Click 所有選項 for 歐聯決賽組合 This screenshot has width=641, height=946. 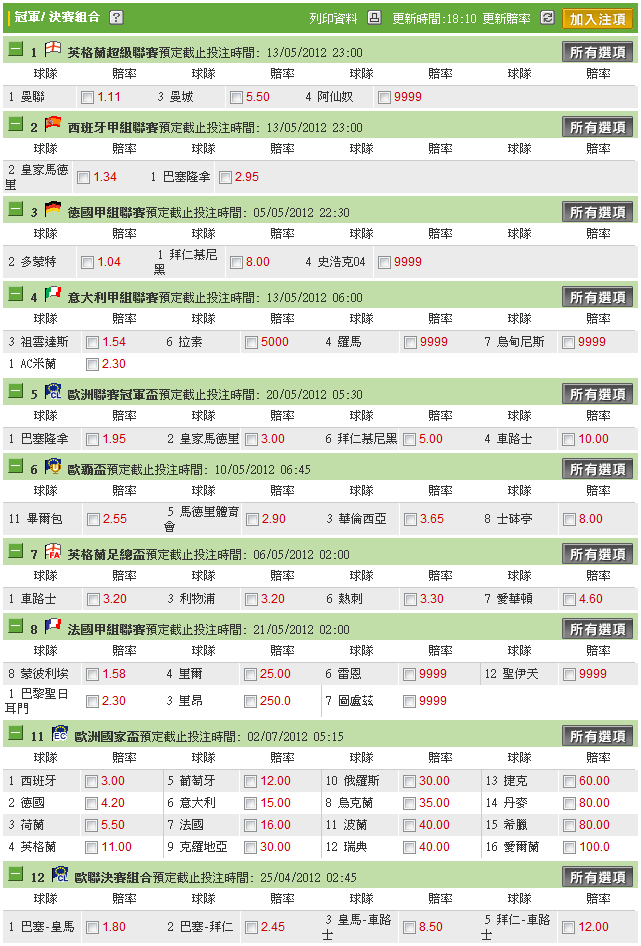point(598,877)
